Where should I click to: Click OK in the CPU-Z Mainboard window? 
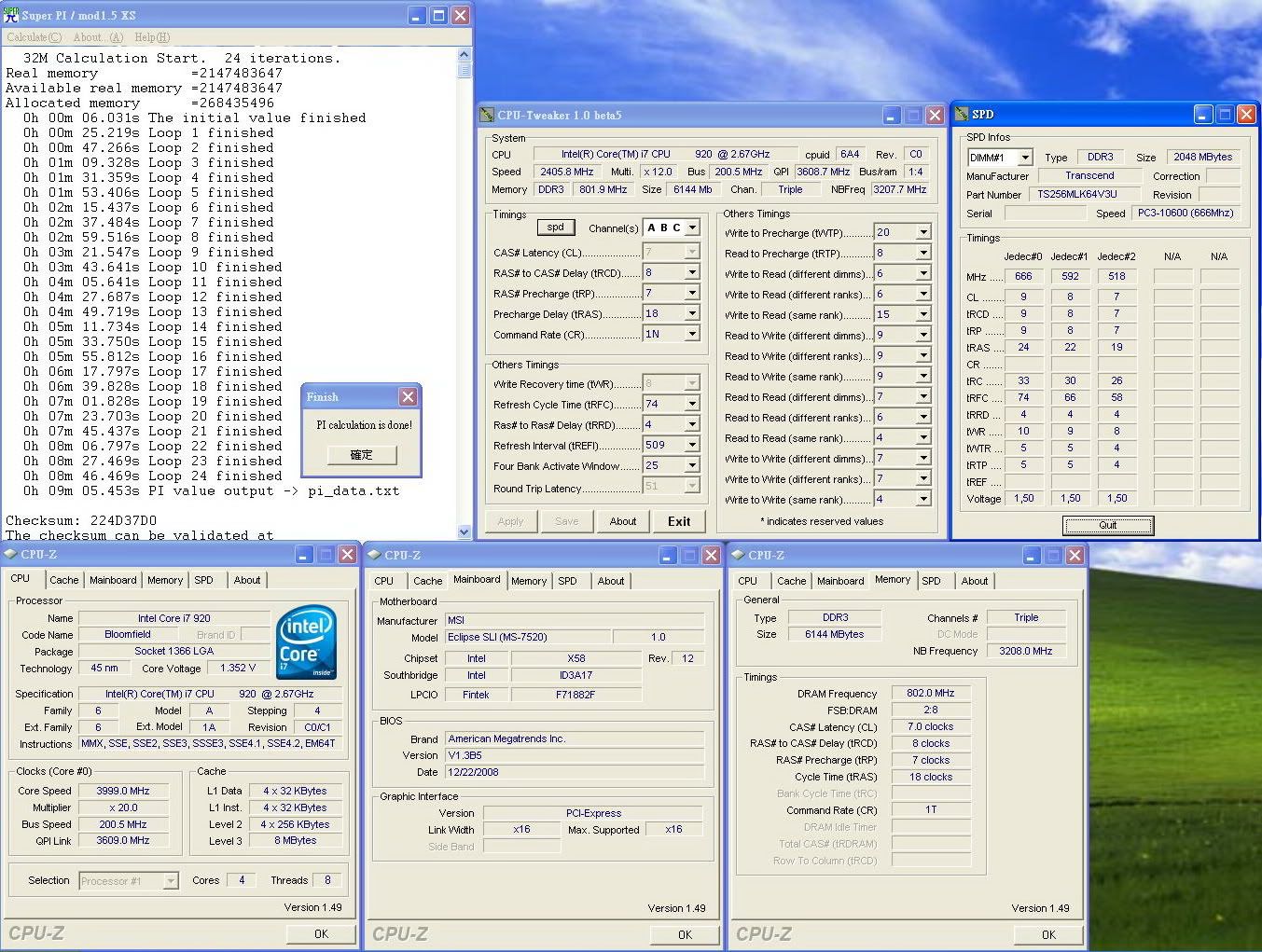click(x=685, y=934)
